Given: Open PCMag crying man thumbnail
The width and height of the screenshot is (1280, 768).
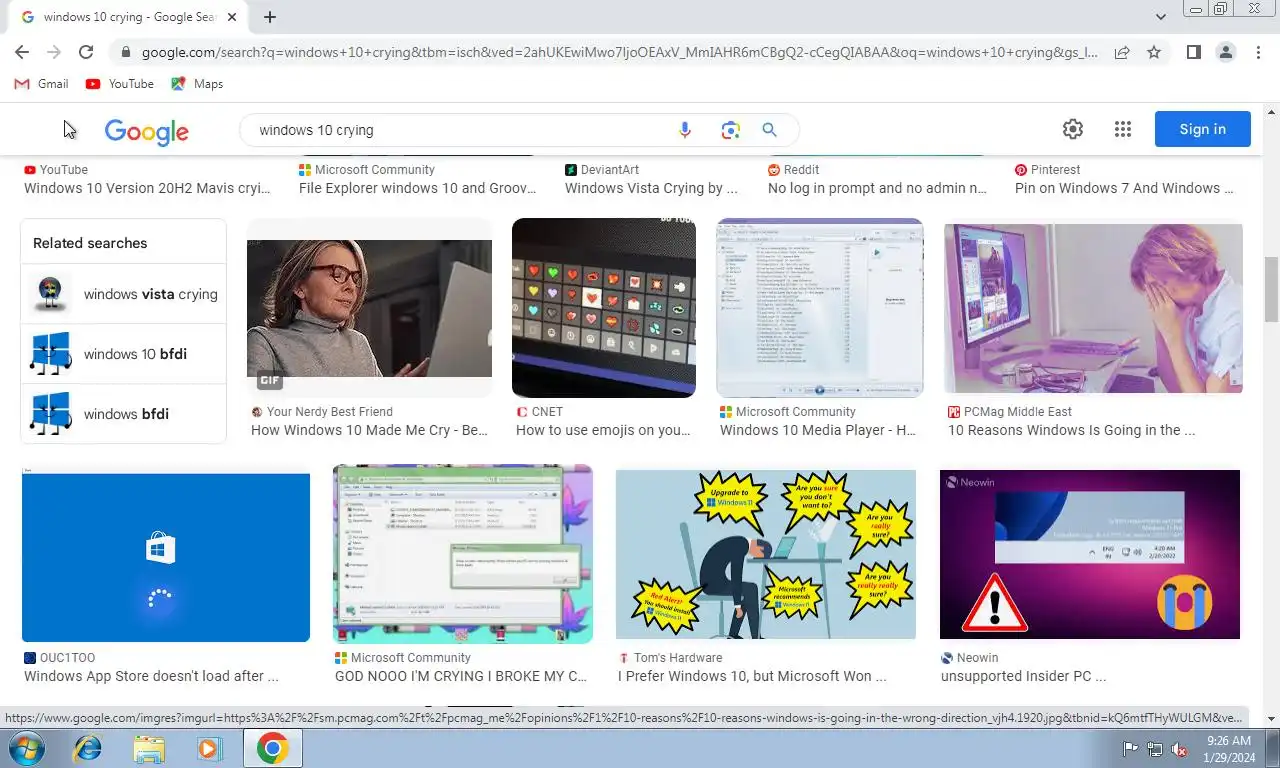Looking at the screenshot, I should (1093, 308).
